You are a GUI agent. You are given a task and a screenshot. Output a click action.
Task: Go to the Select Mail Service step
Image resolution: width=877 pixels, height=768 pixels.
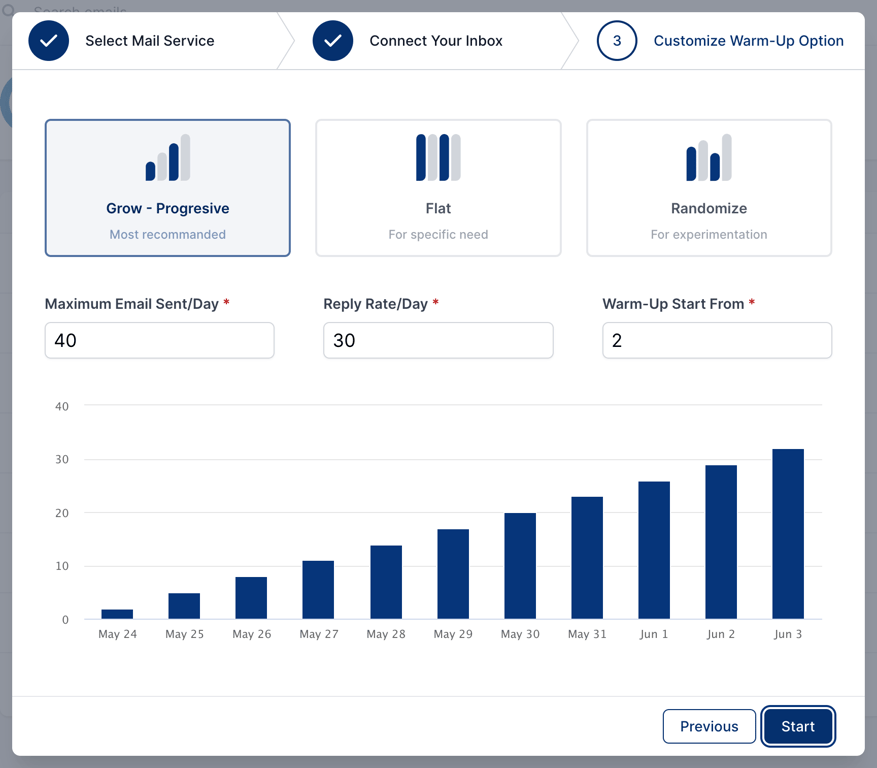pyautogui.click(x=150, y=41)
